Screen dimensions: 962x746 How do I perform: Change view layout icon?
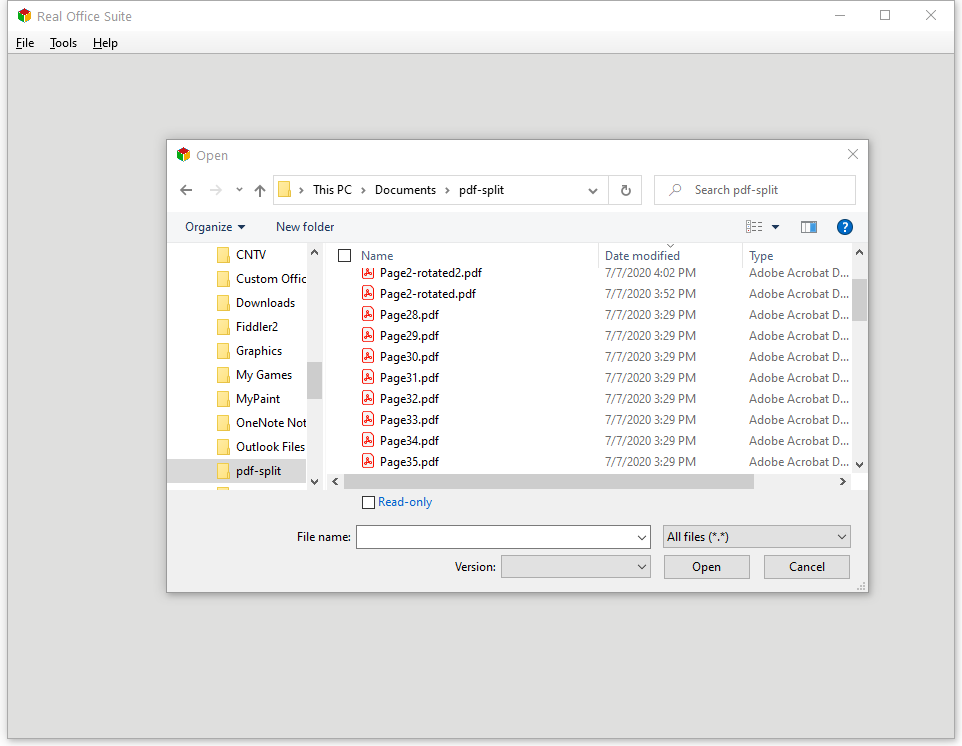pos(754,227)
